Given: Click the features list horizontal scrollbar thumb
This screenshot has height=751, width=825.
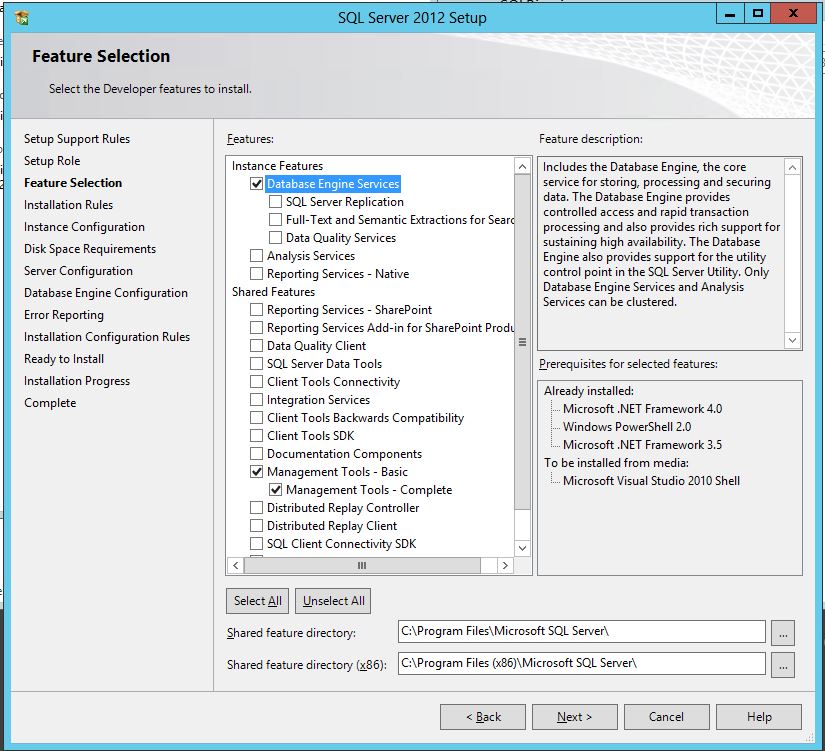Looking at the screenshot, I should coord(362,565).
